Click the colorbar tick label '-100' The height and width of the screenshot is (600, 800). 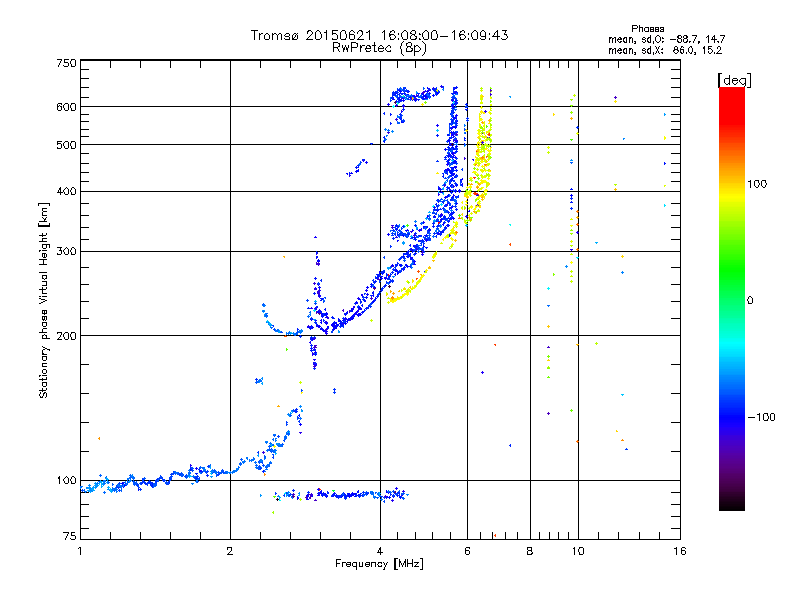(x=761, y=417)
